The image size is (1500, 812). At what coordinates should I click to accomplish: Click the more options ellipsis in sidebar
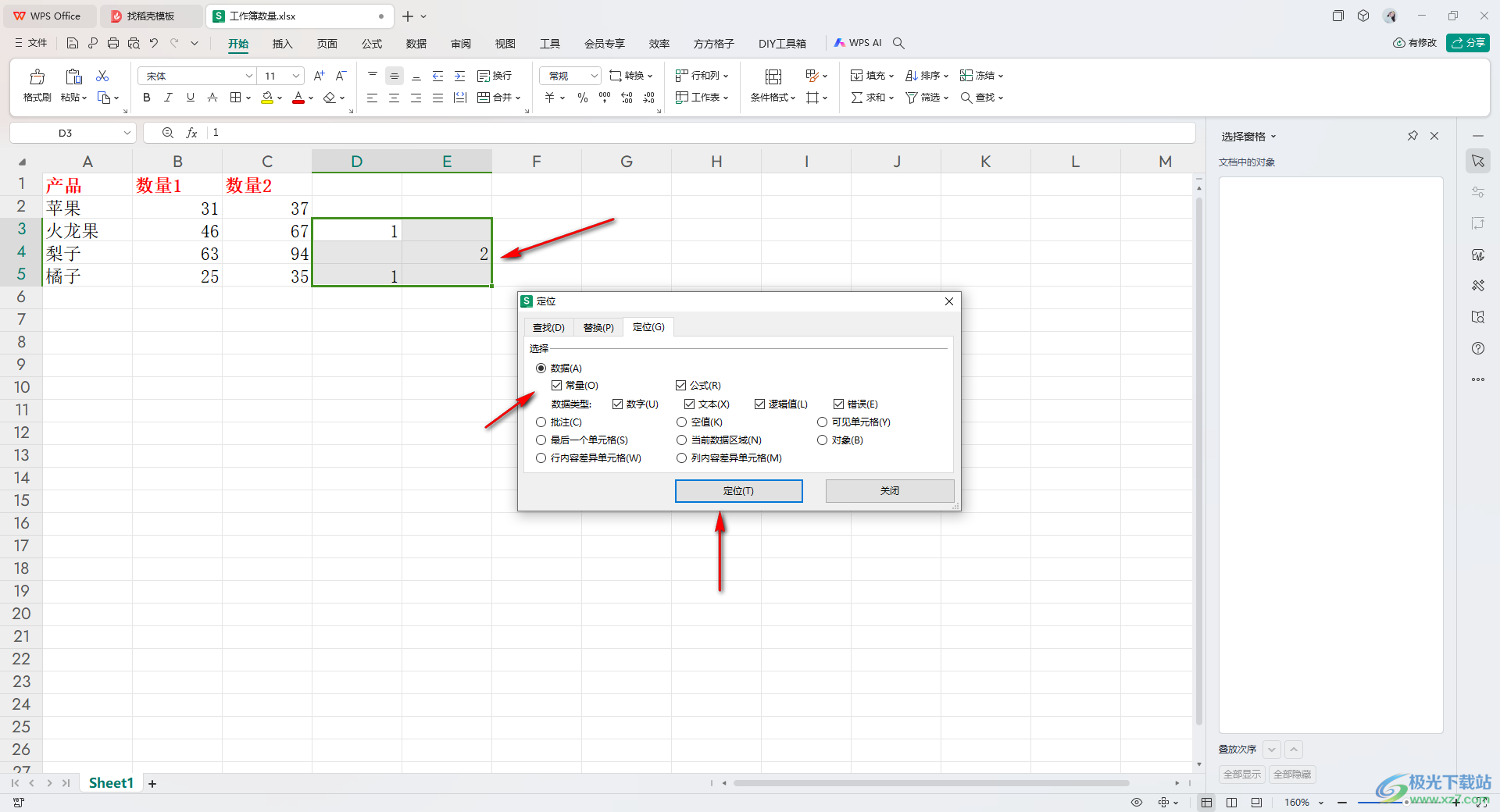1478,379
